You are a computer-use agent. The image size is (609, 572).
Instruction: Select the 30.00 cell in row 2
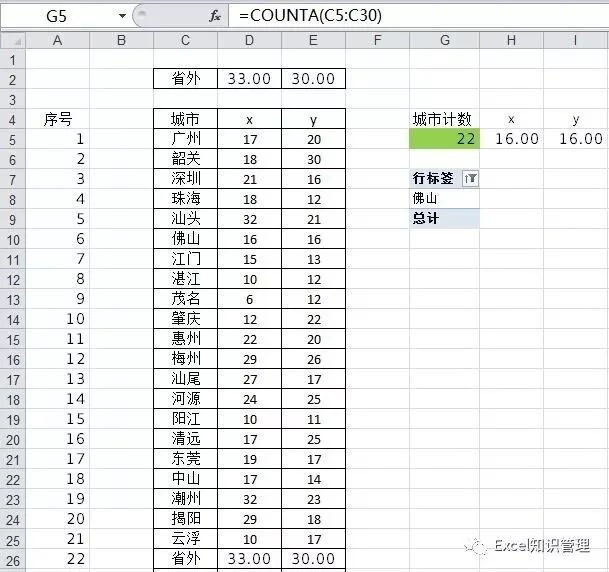click(313, 79)
